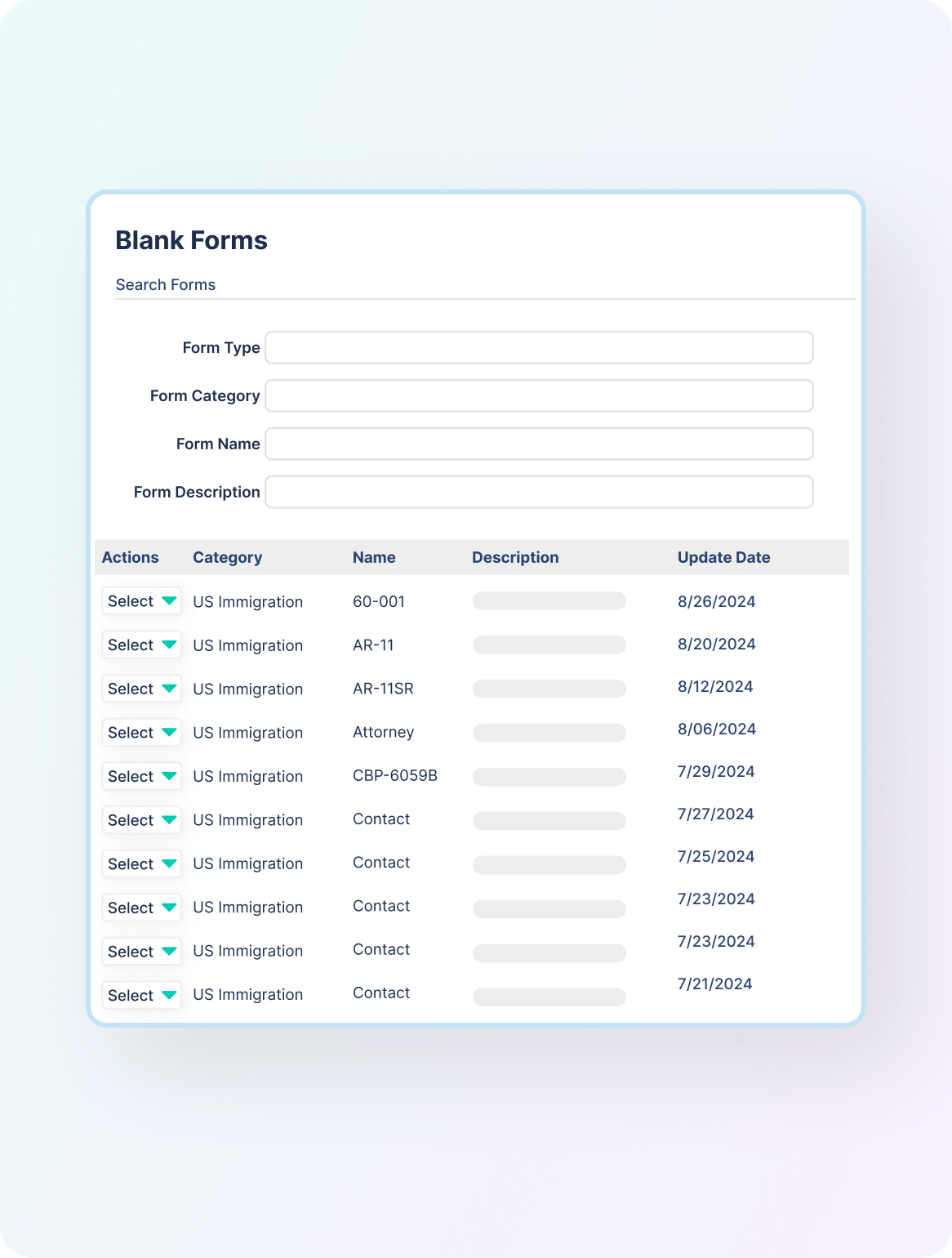The height and width of the screenshot is (1258, 952).
Task: Click the teal chevron beside Attorney's Select button
Action: tap(168, 733)
